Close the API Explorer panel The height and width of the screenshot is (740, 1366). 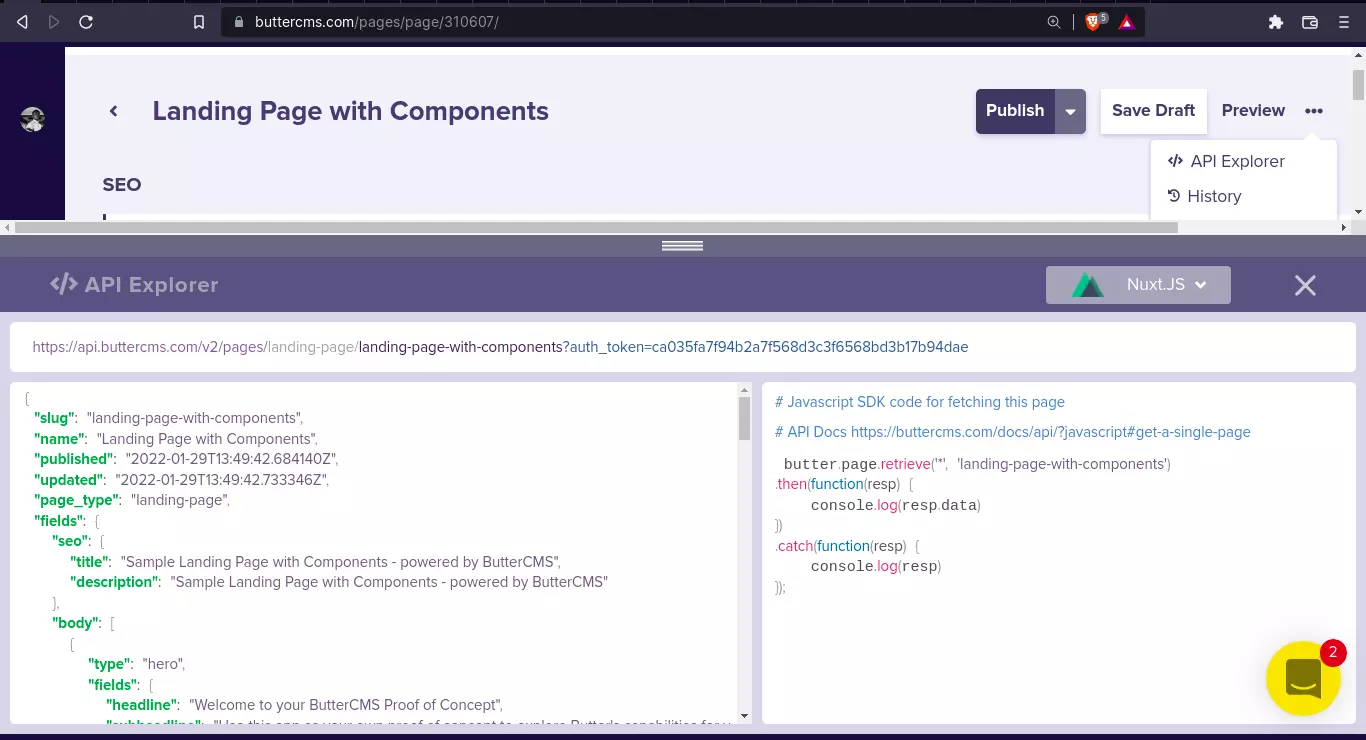pos(1305,285)
